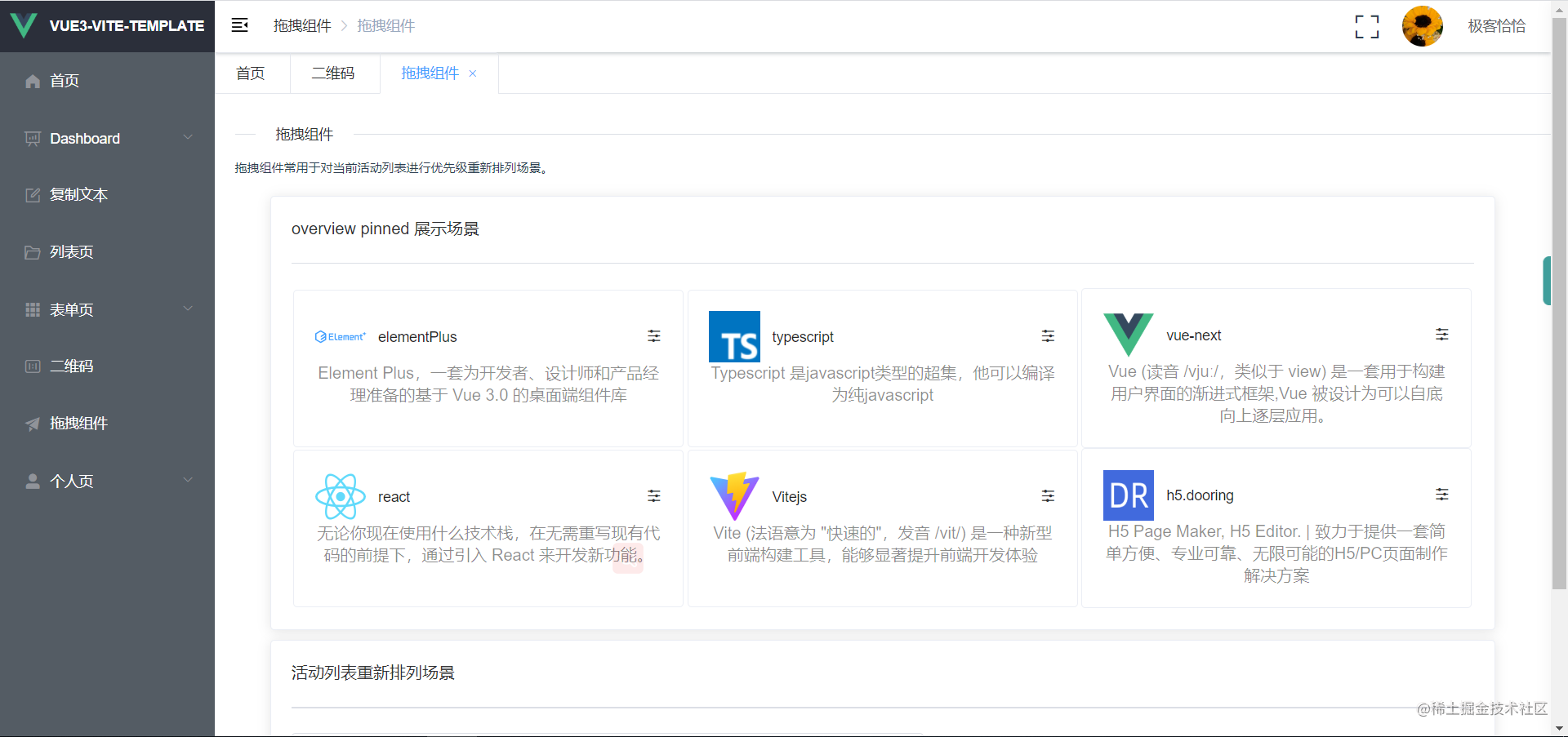This screenshot has width=1568, height=737.
Task: Click the elementPlus card title
Action: tap(417, 337)
